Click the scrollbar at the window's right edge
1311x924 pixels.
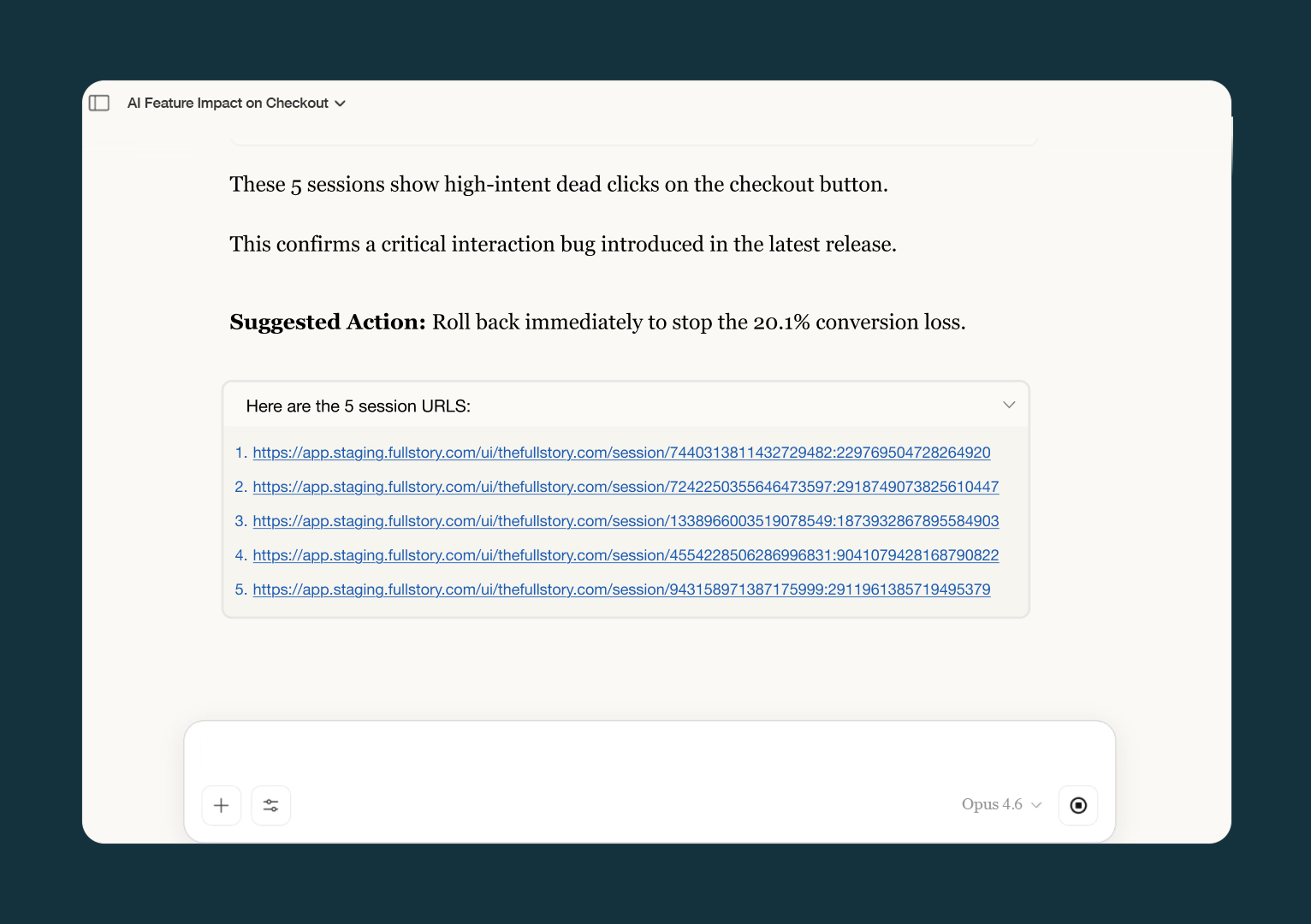(x=1231, y=145)
